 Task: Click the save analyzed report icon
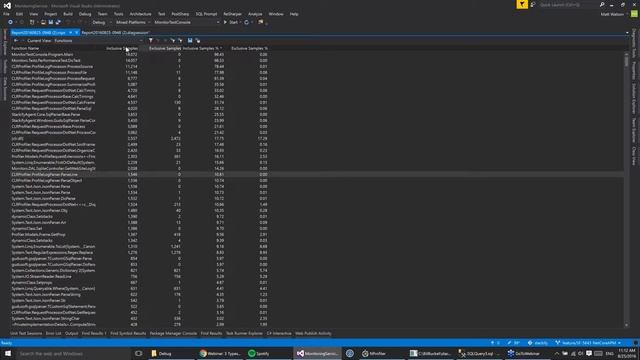(x=190, y=40)
